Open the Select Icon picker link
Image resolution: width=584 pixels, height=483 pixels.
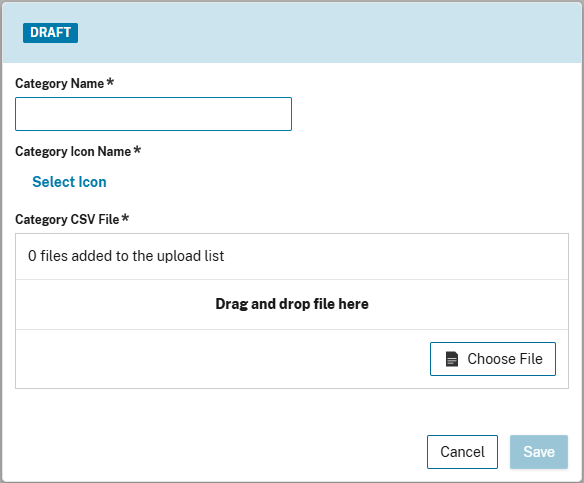tap(69, 182)
